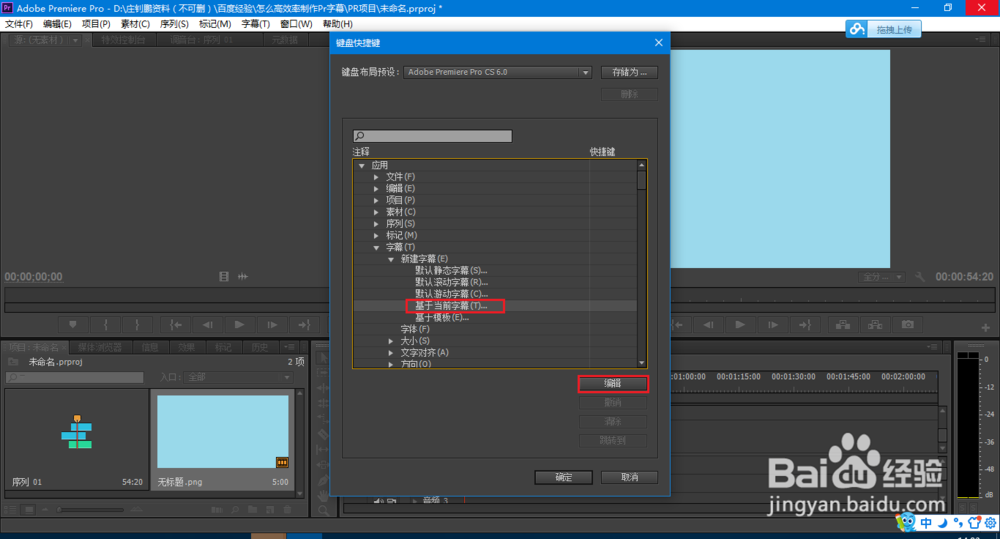Click the 拖拽上传 button
Image resolution: width=1000 pixels, height=539 pixels.
tap(883, 29)
